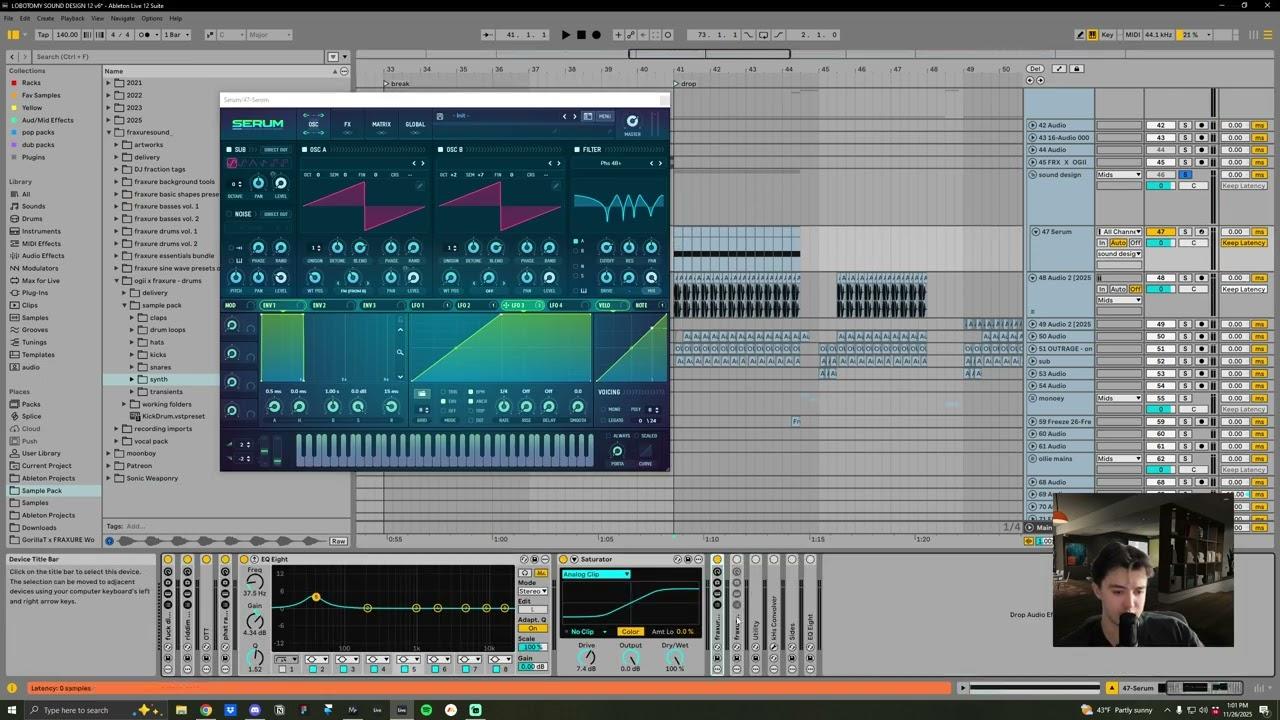Open the Options menu

coord(152,18)
